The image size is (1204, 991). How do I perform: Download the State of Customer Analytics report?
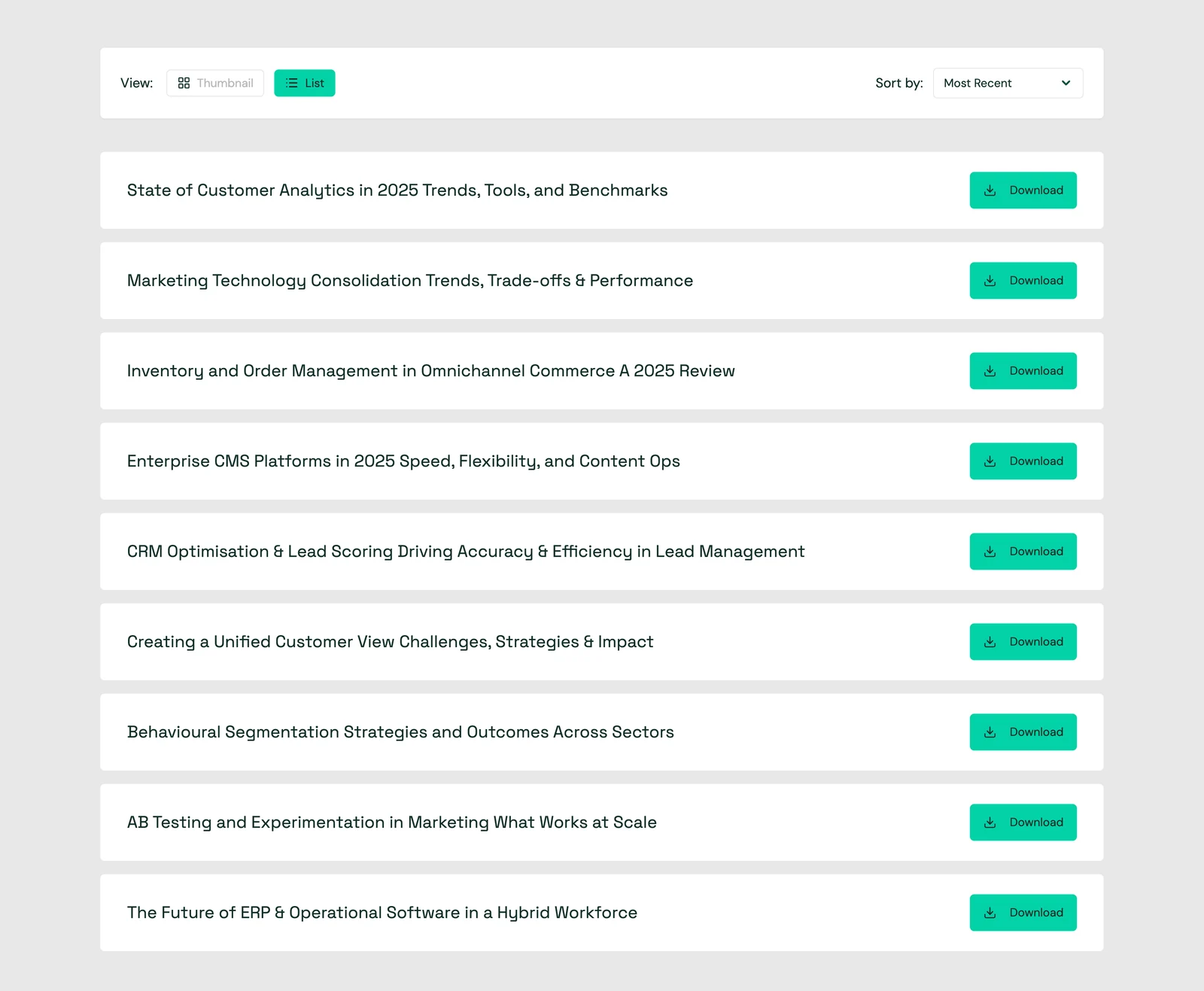(x=1023, y=190)
